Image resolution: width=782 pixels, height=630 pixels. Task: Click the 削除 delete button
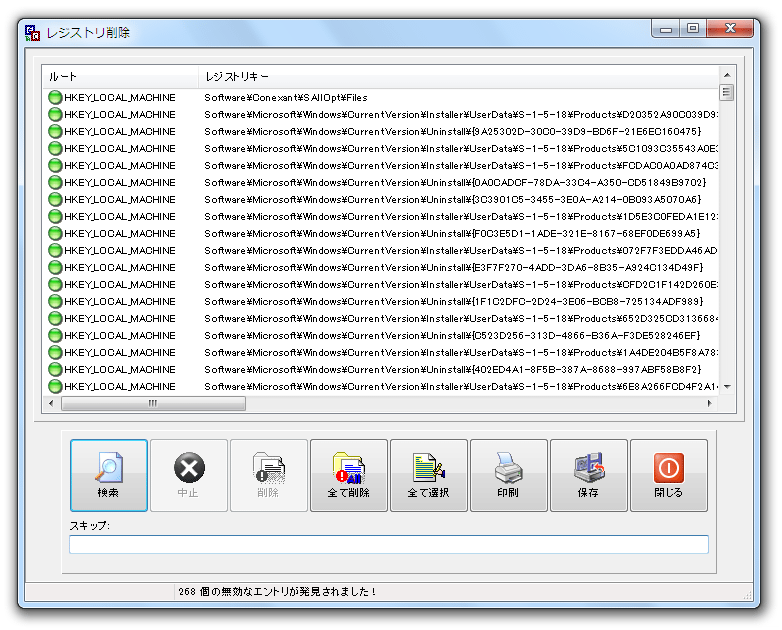click(269, 475)
